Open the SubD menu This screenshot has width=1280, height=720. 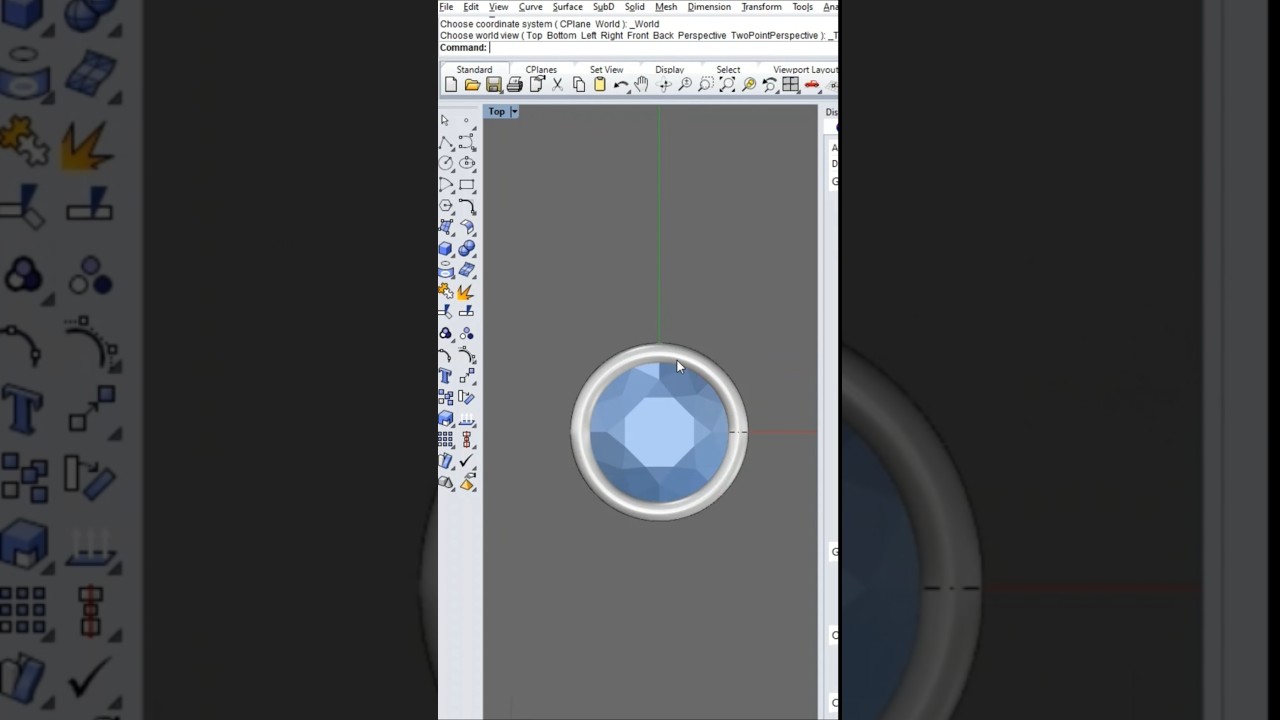[x=603, y=7]
